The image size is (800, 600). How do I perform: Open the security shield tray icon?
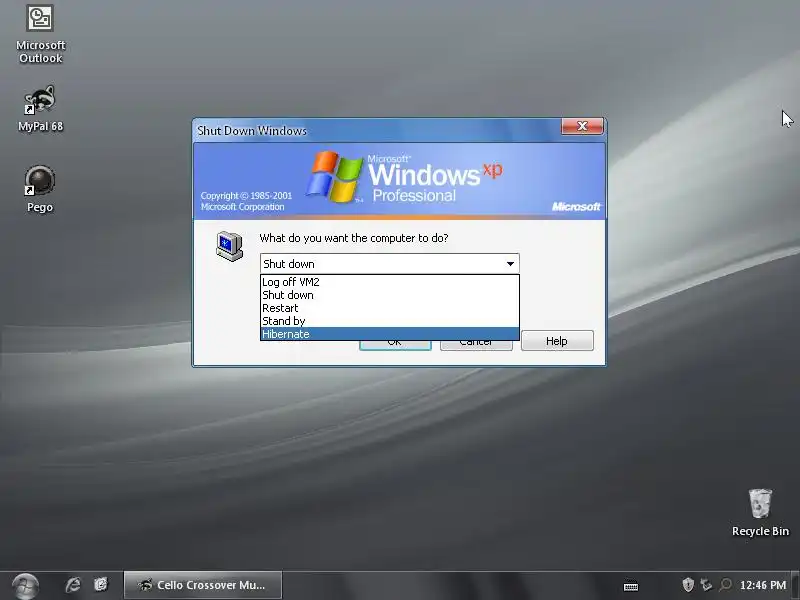click(x=688, y=585)
